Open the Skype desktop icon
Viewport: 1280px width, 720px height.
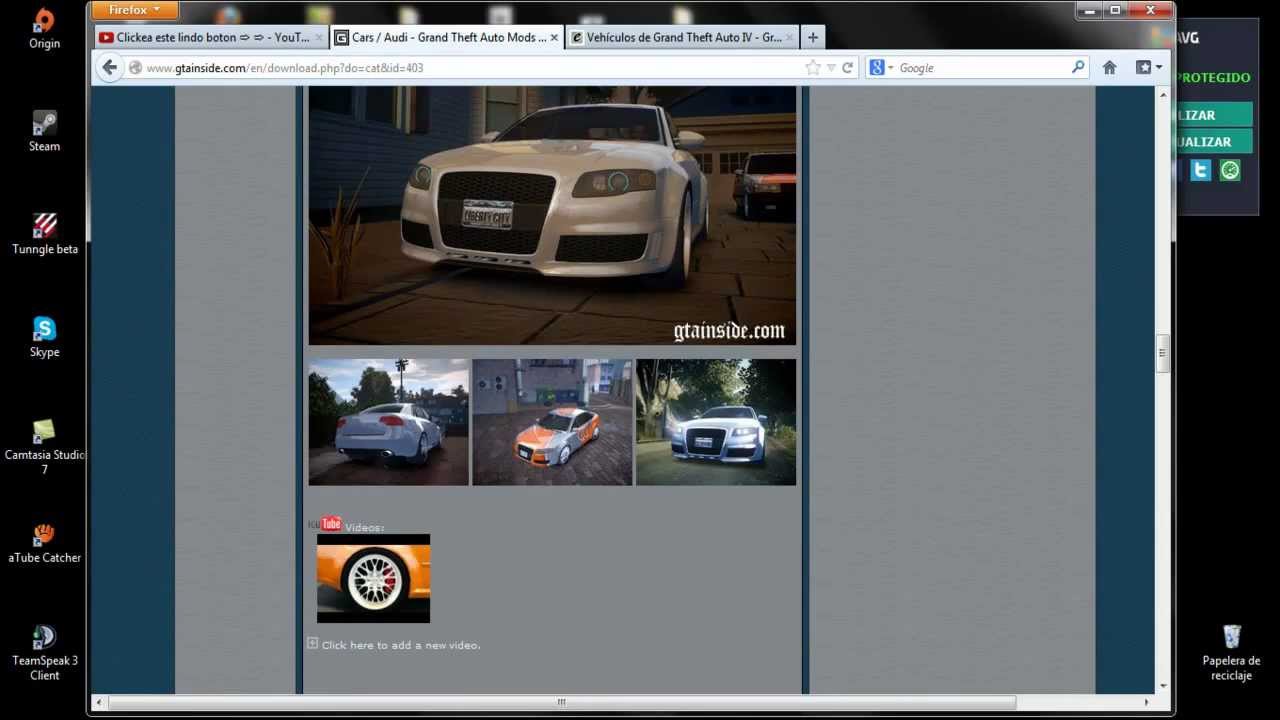(x=44, y=337)
